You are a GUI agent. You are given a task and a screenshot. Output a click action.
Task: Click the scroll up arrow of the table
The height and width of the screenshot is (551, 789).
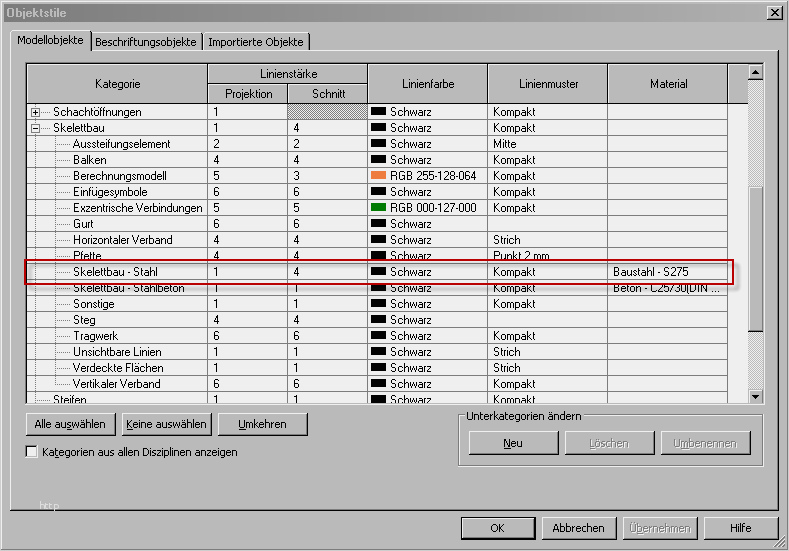coord(756,72)
